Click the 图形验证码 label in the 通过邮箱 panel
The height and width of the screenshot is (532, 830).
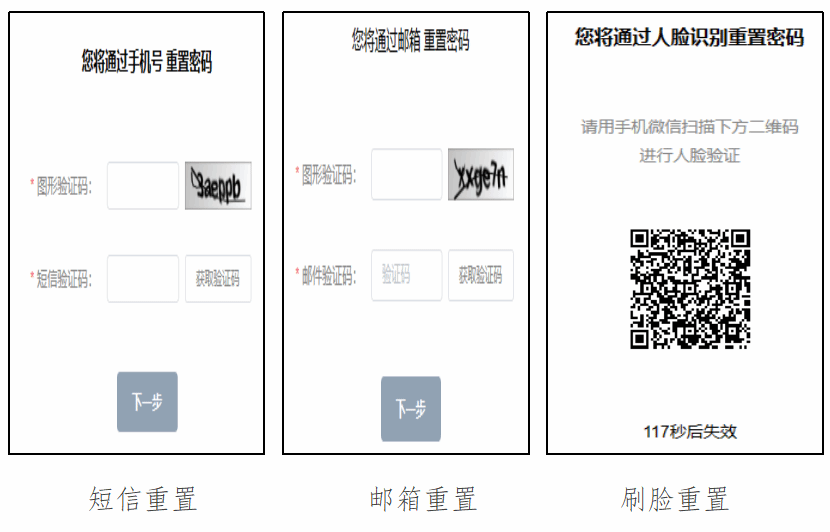[329, 175]
